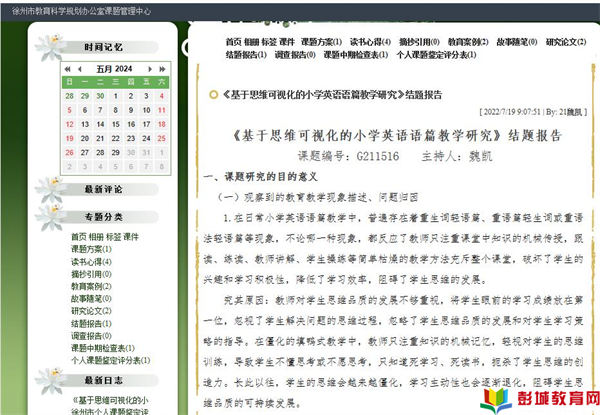This screenshot has width=600, height=415.
Task: Click the 专题分类 section header
Action: tap(103, 217)
